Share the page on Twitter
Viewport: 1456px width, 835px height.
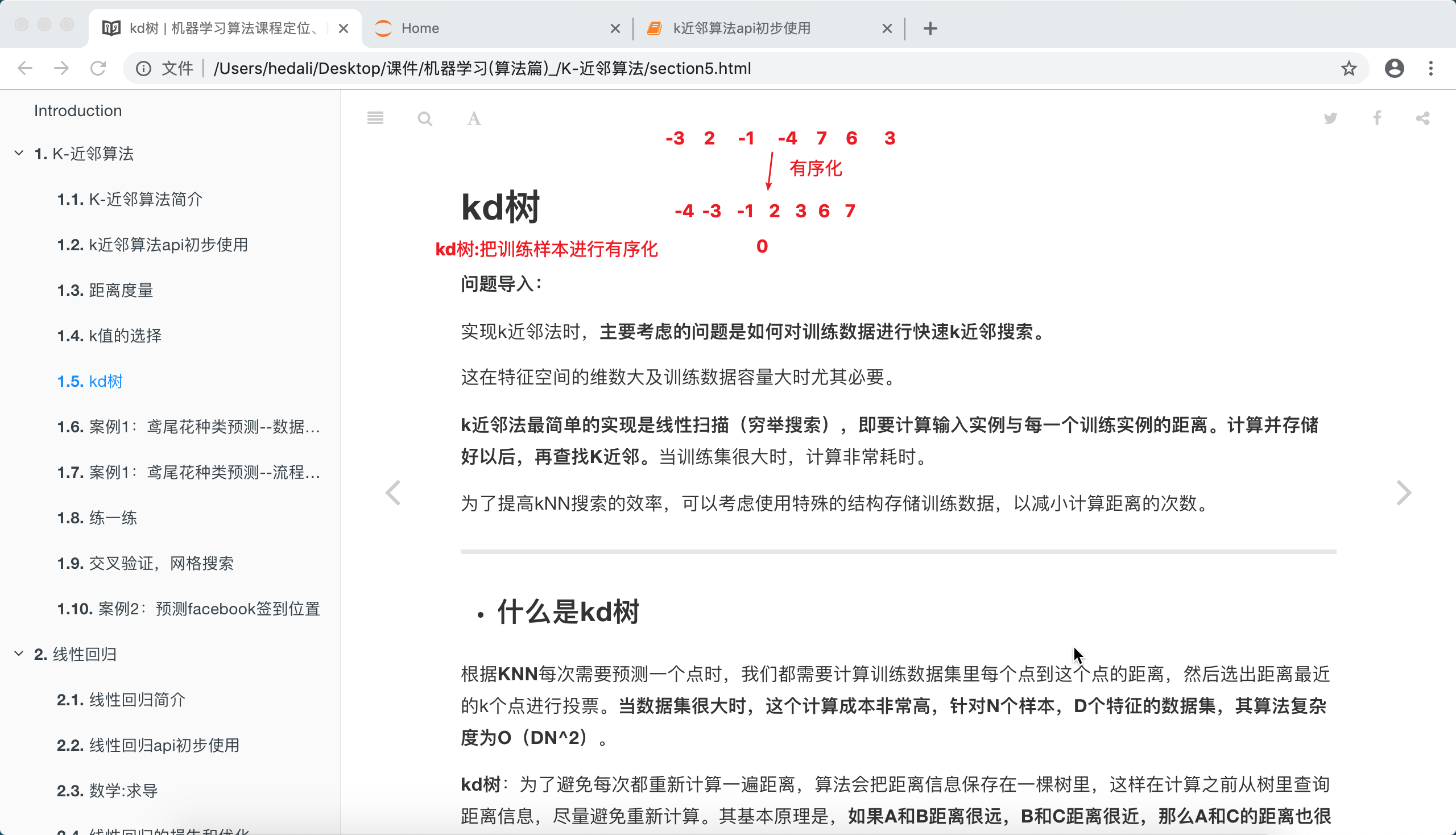click(x=1330, y=119)
